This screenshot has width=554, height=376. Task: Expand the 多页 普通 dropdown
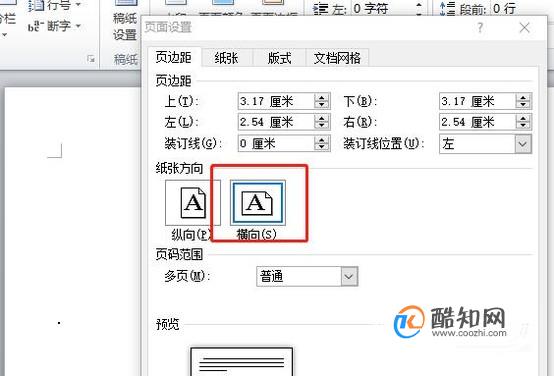coord(349,276)
